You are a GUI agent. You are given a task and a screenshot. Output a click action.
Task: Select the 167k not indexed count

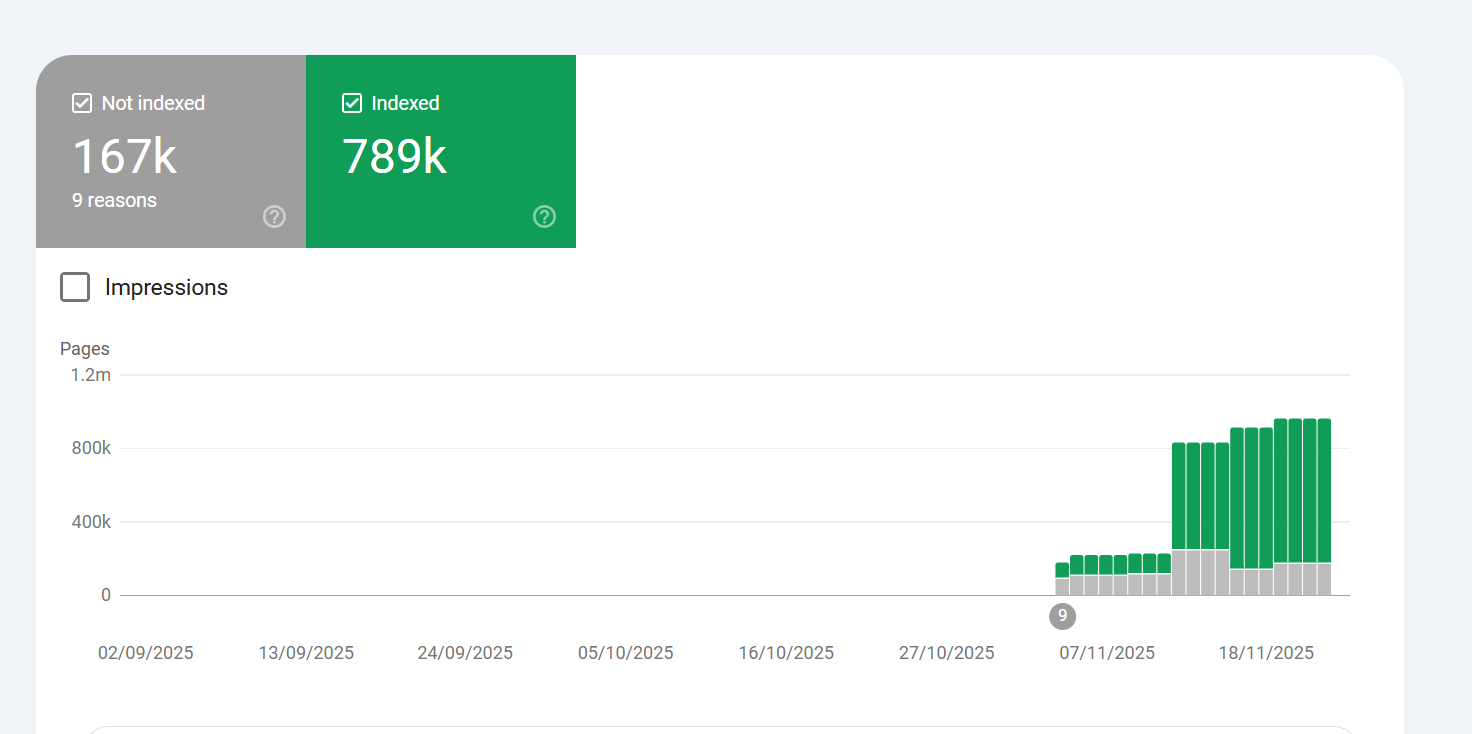click(x=124, y=156)
